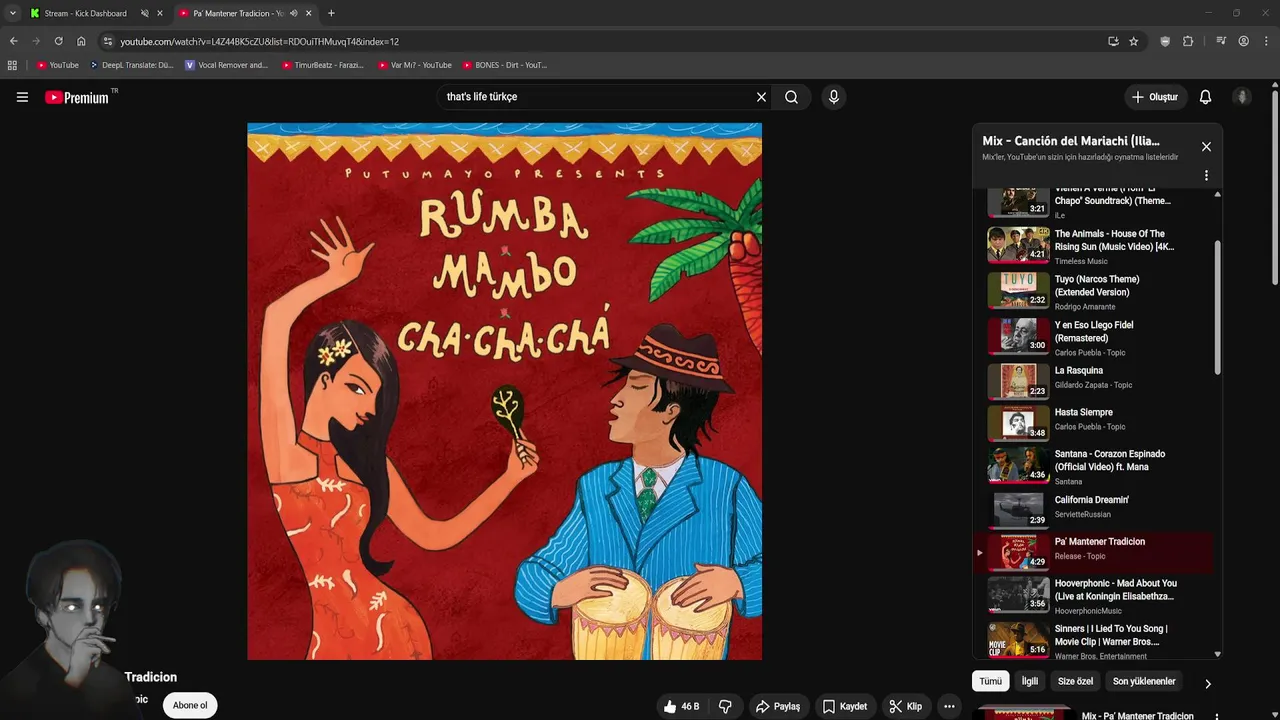The width and height of the screenshot is (1280, 720).
Task: Open the Vocal Remover bookmark
Action: 226,65
